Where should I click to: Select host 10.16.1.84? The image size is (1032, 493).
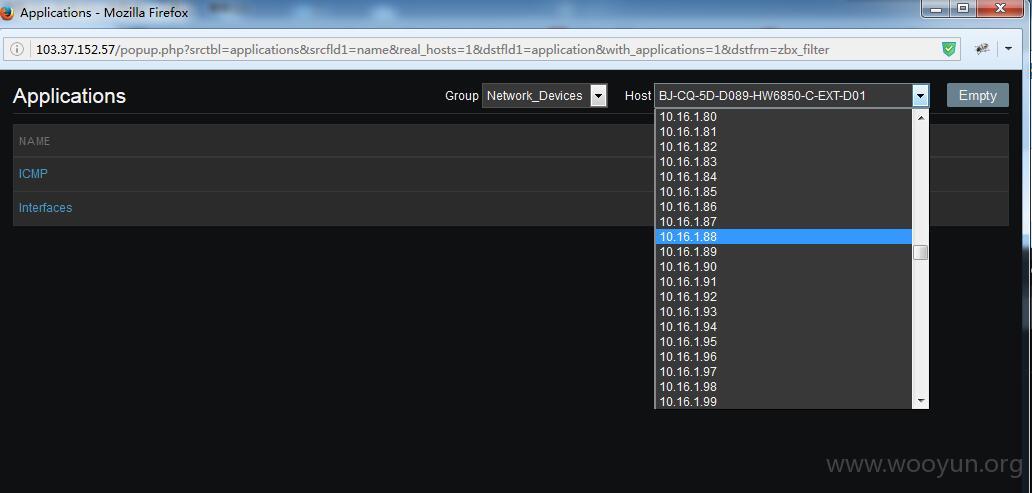[x=783, y=176]
